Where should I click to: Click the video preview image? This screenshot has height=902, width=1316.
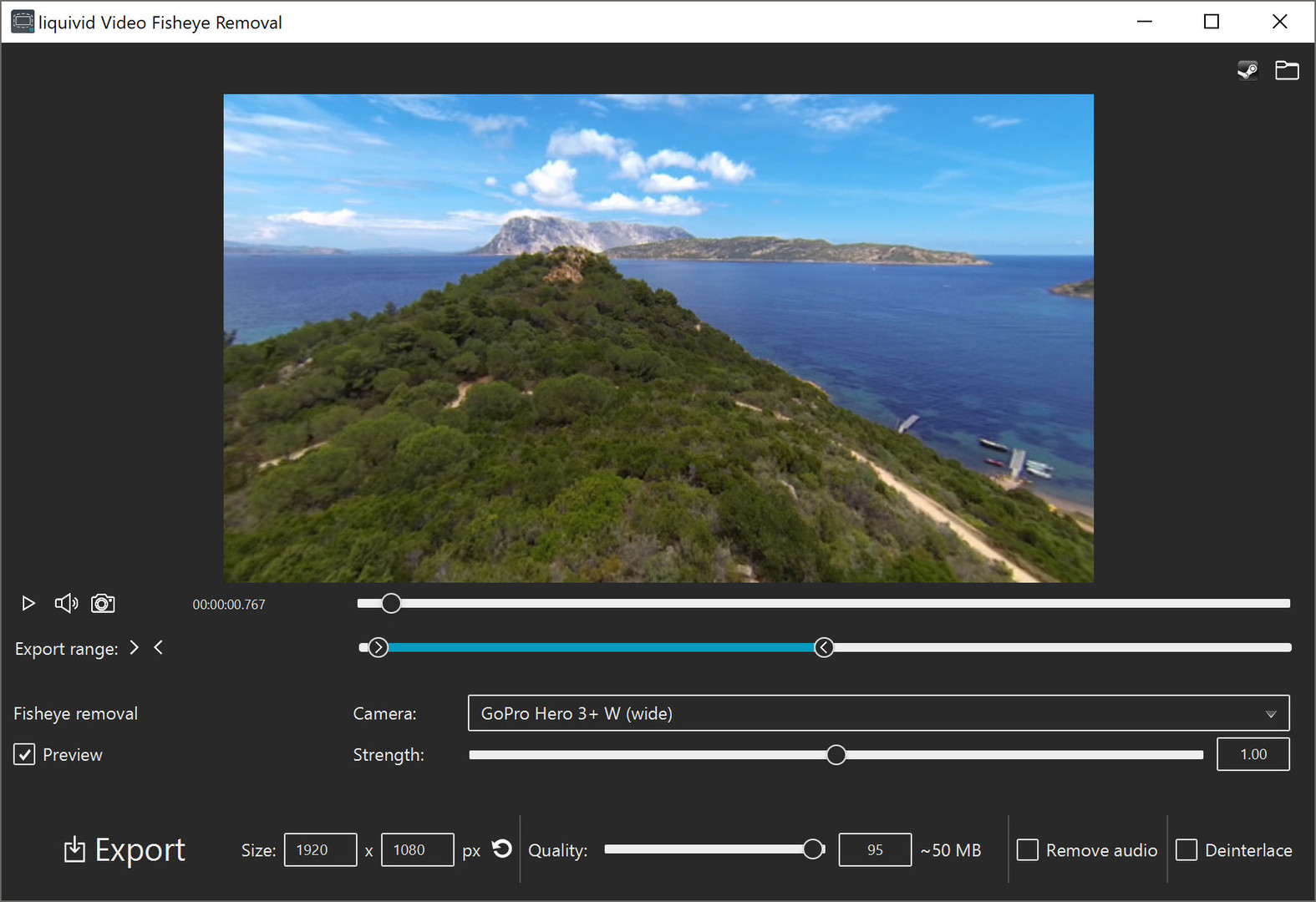(x=658, y=338)
